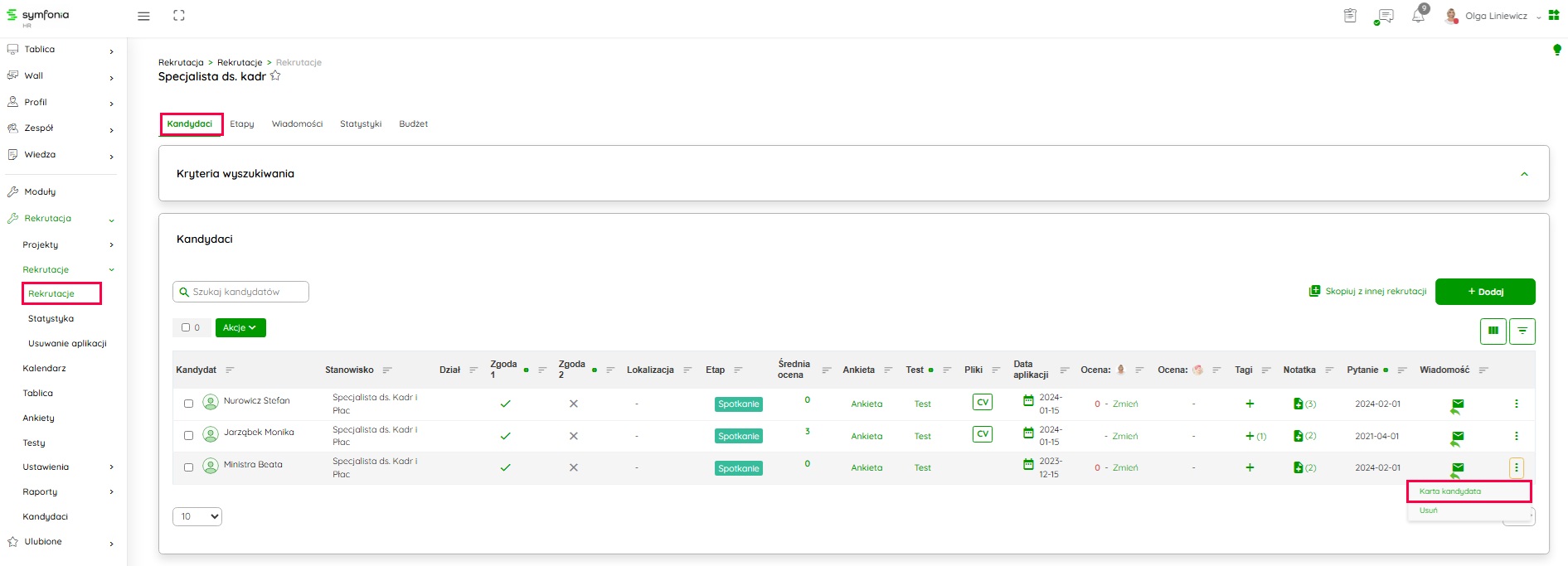Click the green Dodaj button
Image resolution: width=1568 pixels, height=566 pixels.
[1484, 292]
